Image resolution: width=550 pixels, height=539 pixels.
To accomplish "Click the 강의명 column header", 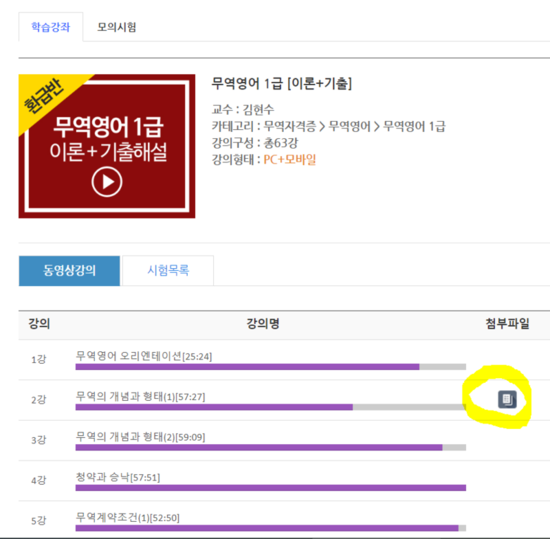I will pyautogui.click(x=263, y=323).
